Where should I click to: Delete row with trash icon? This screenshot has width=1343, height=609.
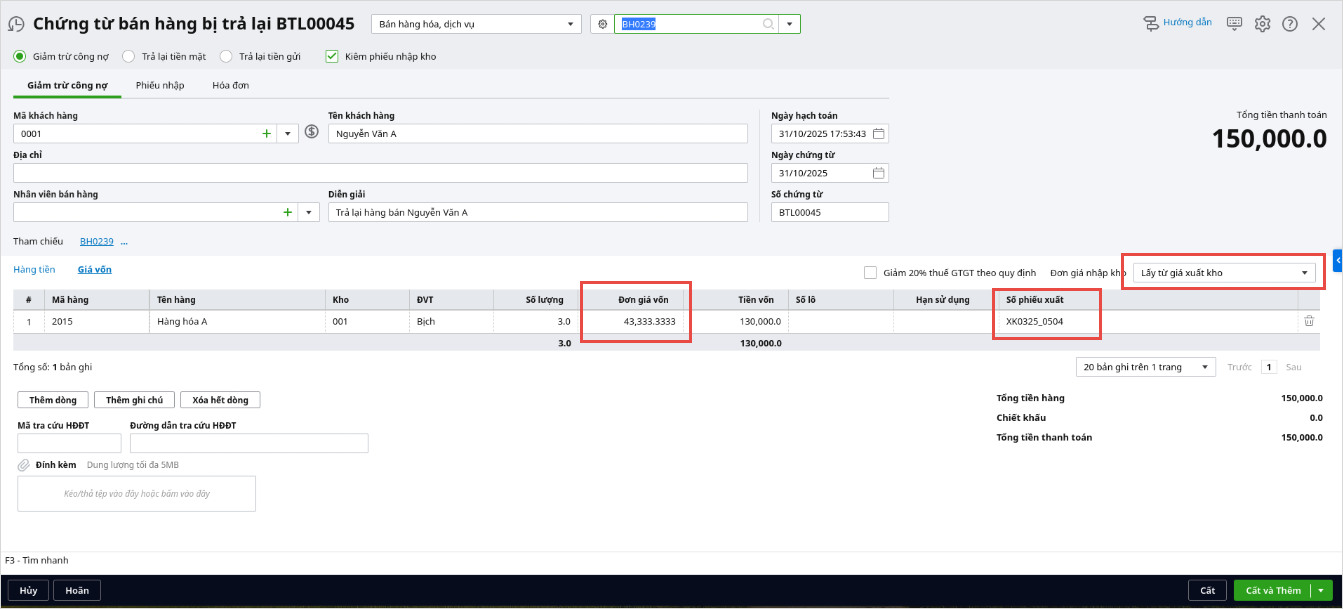[x=1308, y=321]
